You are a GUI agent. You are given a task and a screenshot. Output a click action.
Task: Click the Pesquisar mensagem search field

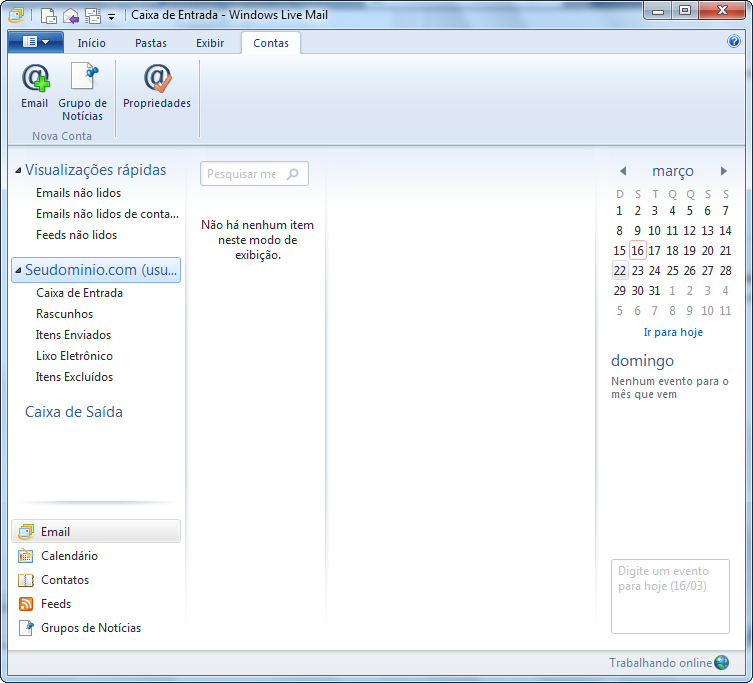243,174
